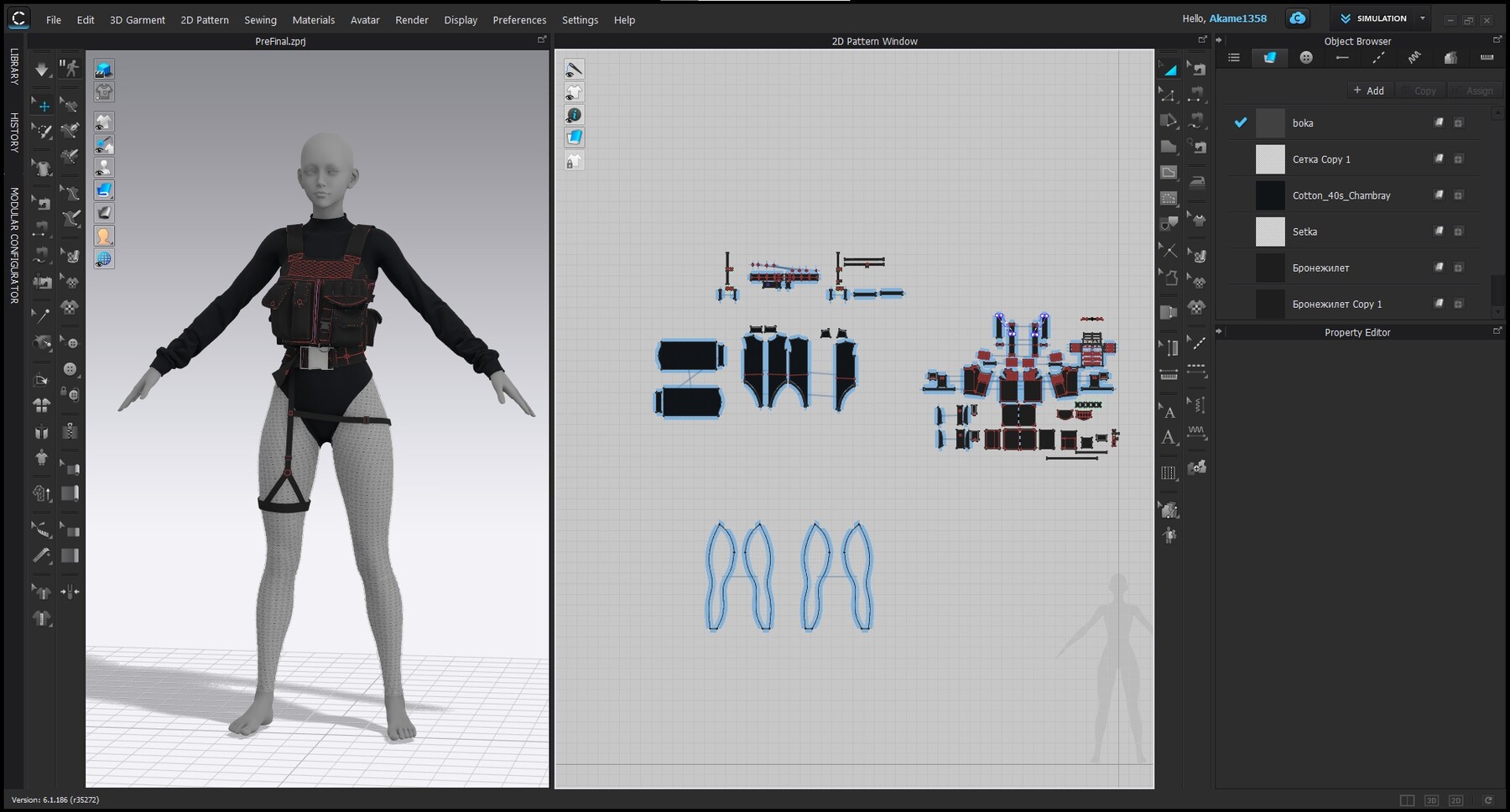Select the Rectangle pattern tool
Viewport: 1510px width, 812px height.
coord(1169,147)
